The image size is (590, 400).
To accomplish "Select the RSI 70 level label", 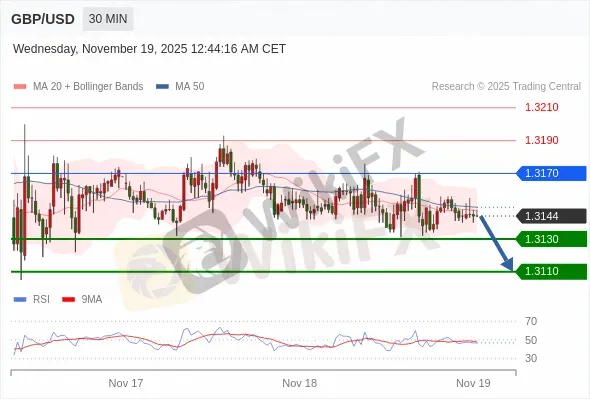I will click(x=531, y=321).
